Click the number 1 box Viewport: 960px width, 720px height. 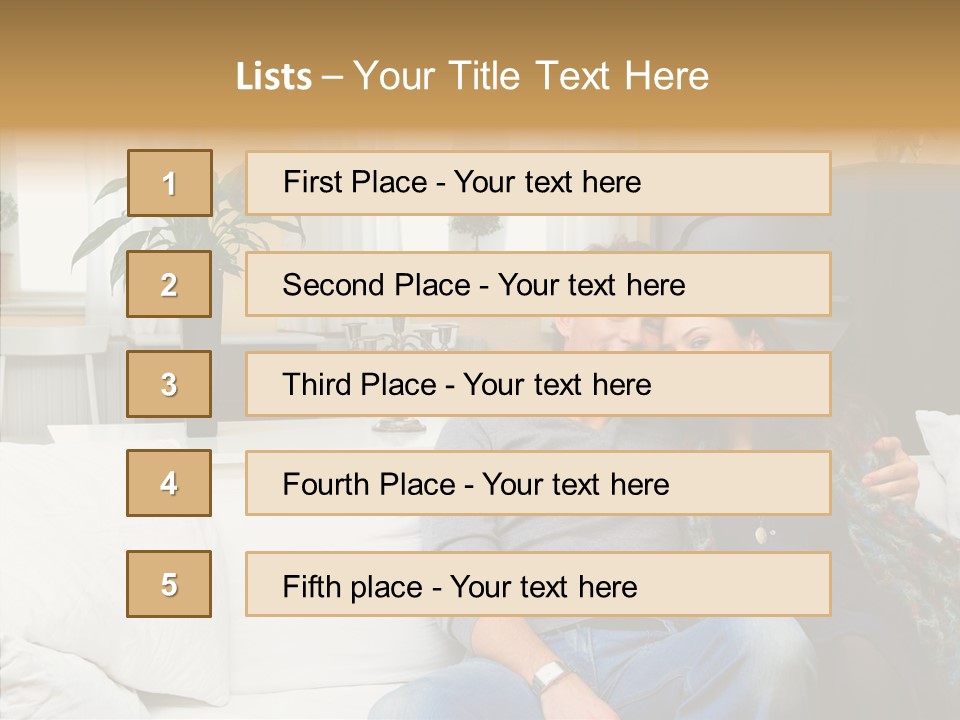[169, 183]
